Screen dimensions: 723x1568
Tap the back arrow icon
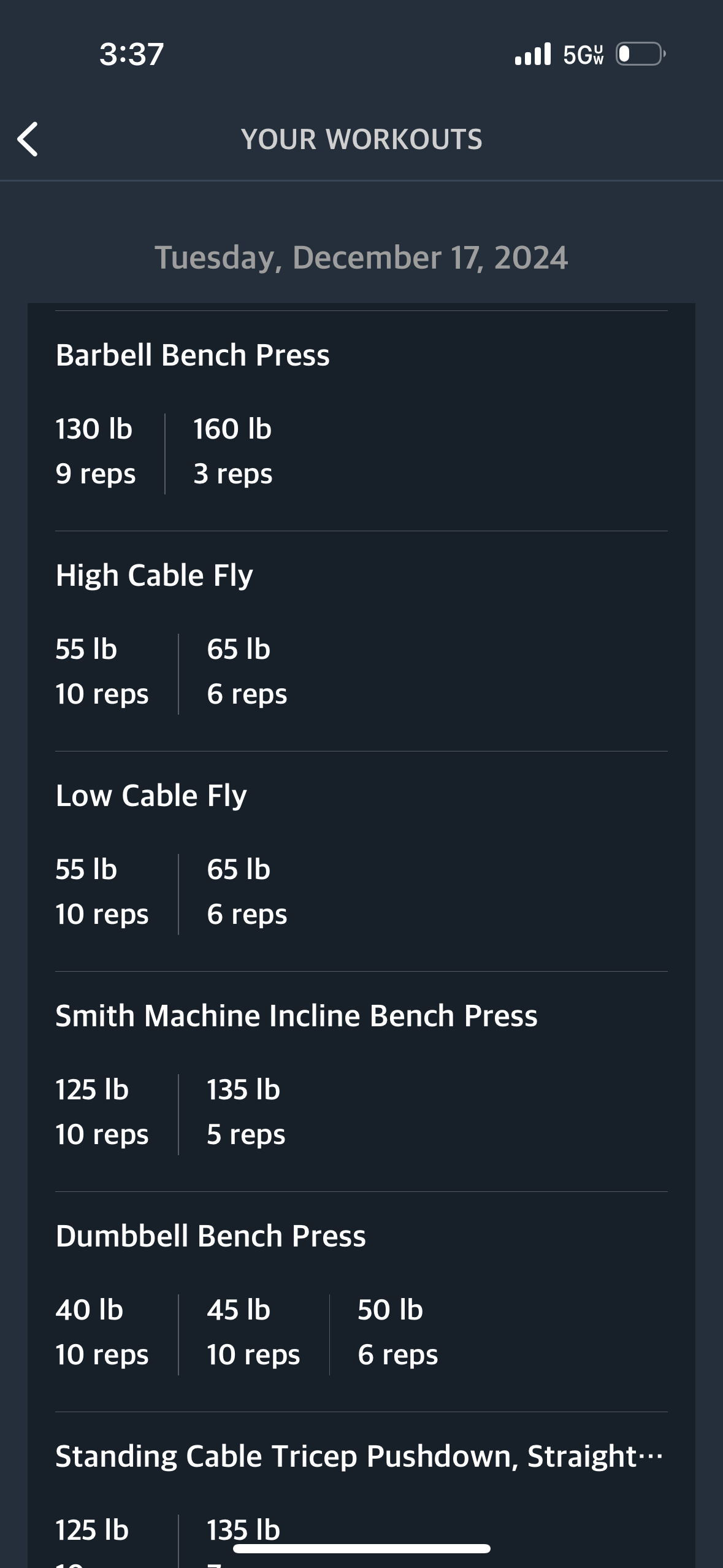[28, 139]
